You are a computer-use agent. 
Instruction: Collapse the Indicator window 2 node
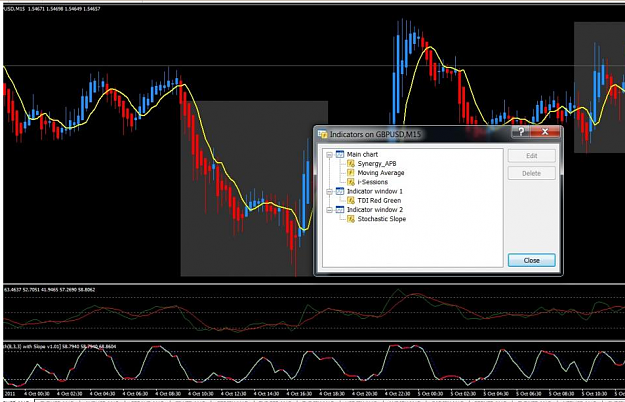click(329, 210)
